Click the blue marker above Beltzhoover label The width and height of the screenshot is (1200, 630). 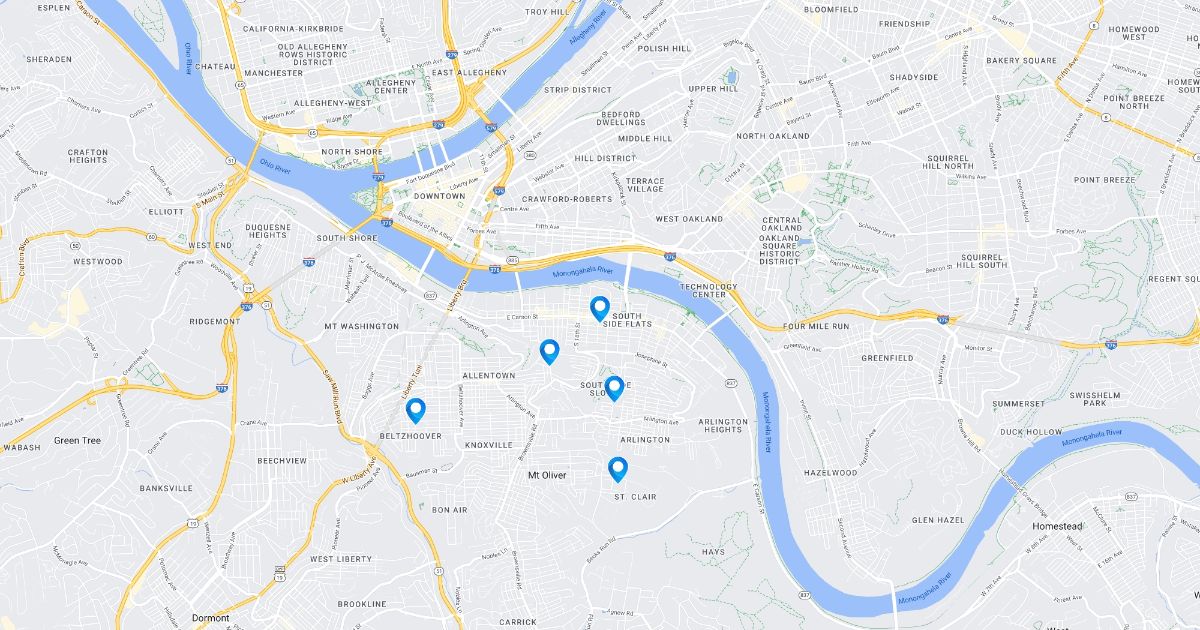[415, 411]
